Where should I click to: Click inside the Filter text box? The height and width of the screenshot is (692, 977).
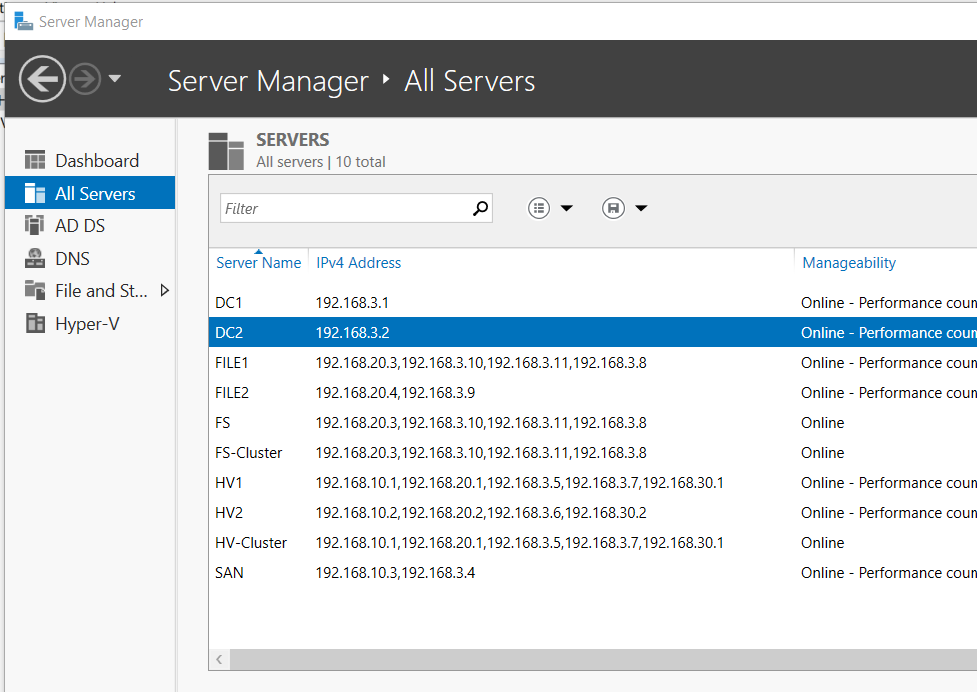[344, 208]
